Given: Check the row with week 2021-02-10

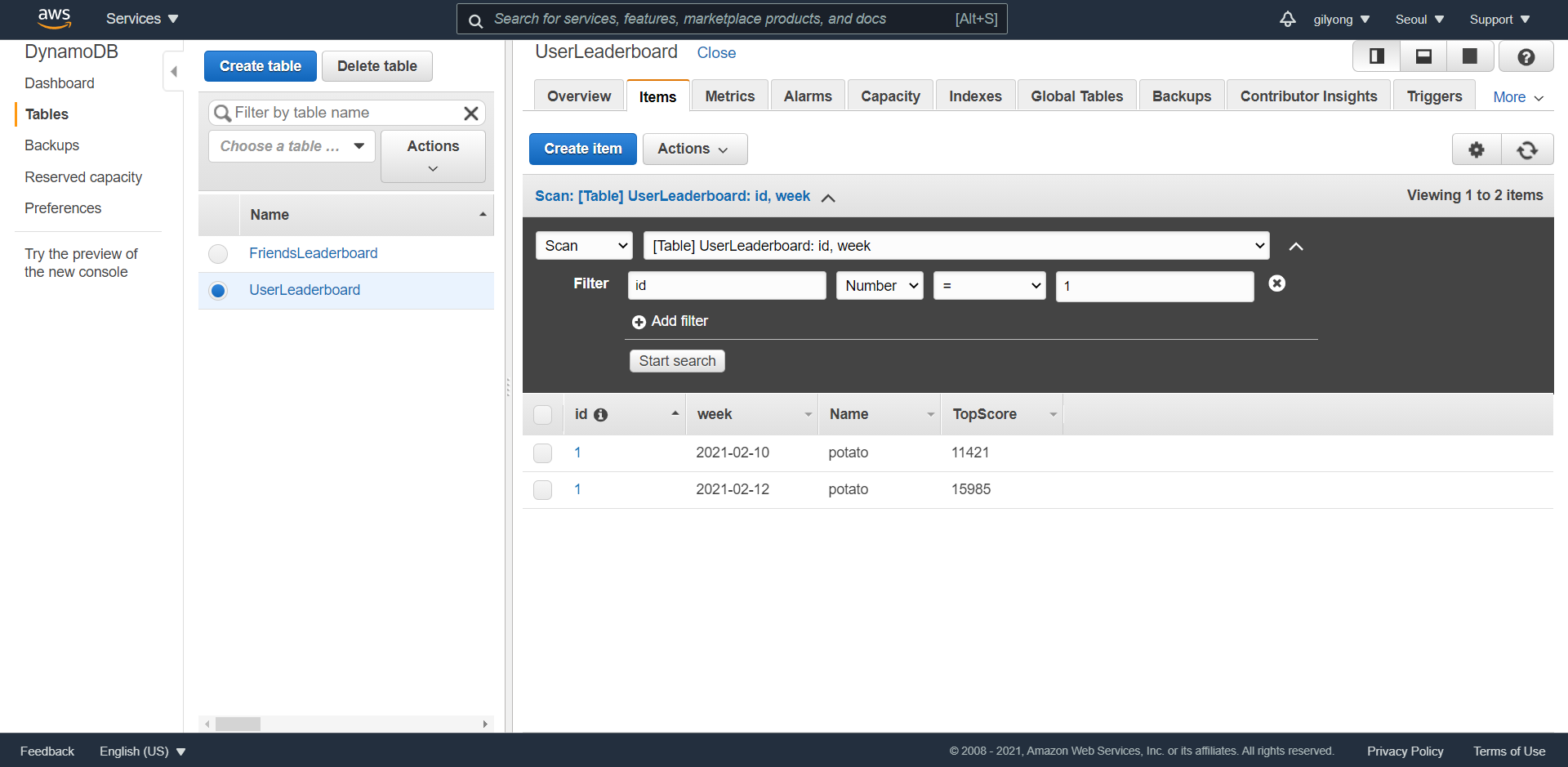Looking at the screenshot, I should click(x=542, y=453).
